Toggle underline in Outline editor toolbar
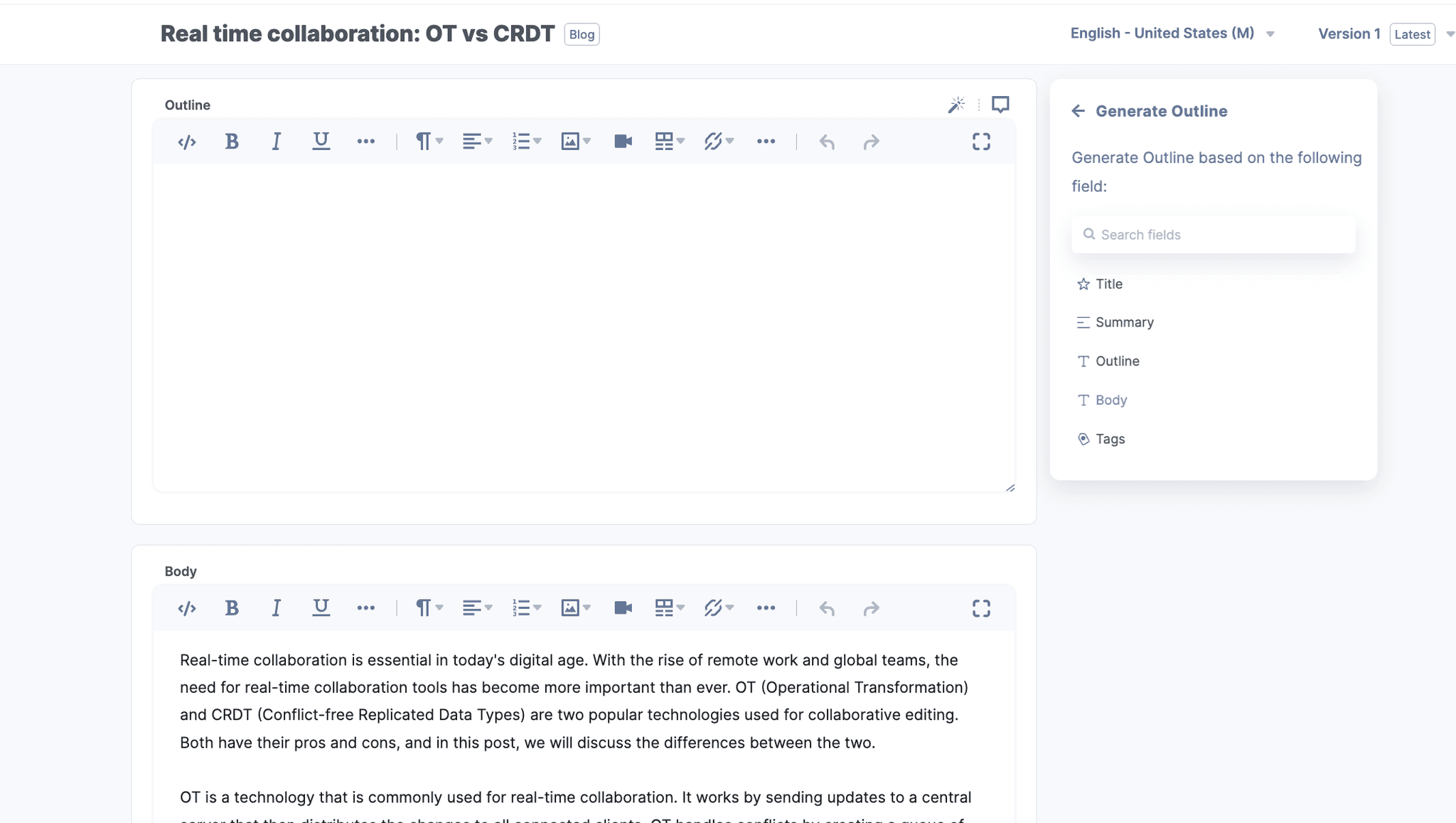 point(321,142)
